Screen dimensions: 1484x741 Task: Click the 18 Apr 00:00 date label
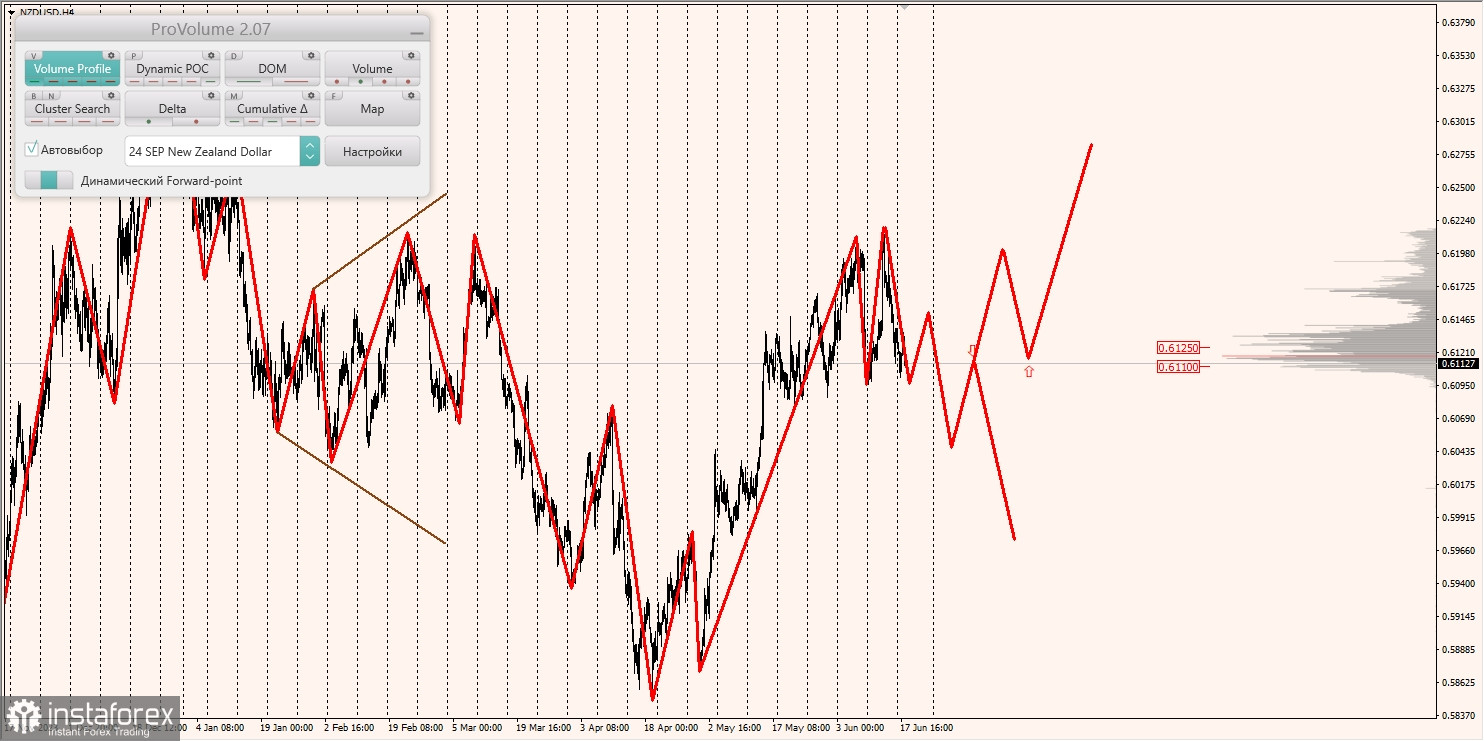tap(670, 728)
